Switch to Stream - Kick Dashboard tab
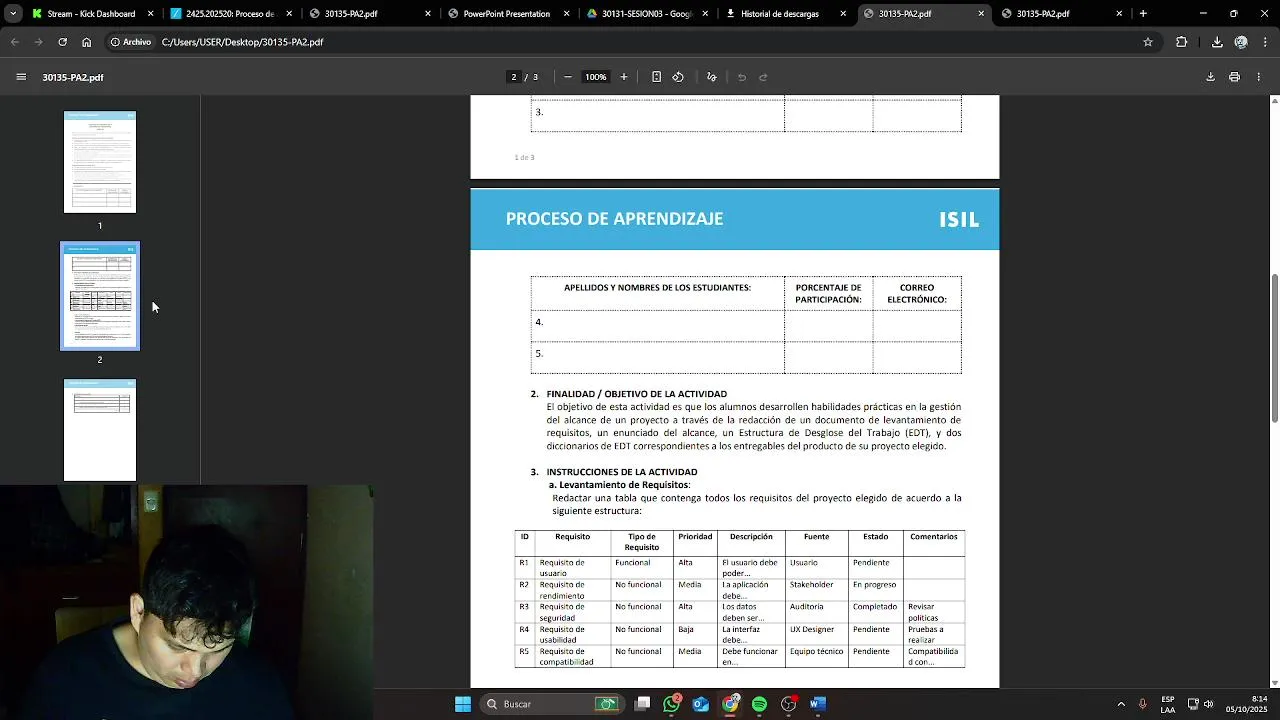Viewport: 1280px width, 720px height. [x=91, y=14]
